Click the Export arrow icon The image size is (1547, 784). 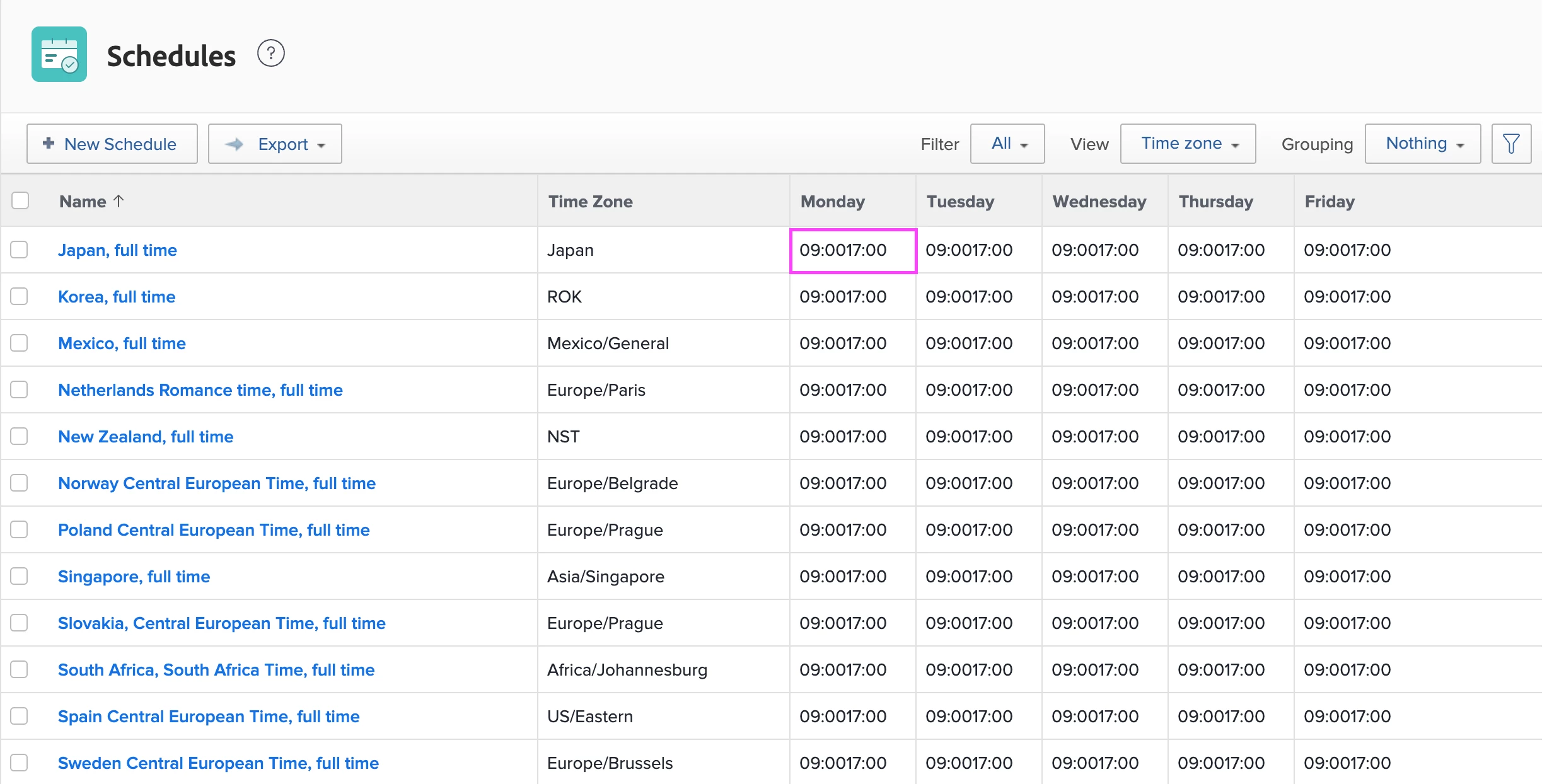[235, 144]
